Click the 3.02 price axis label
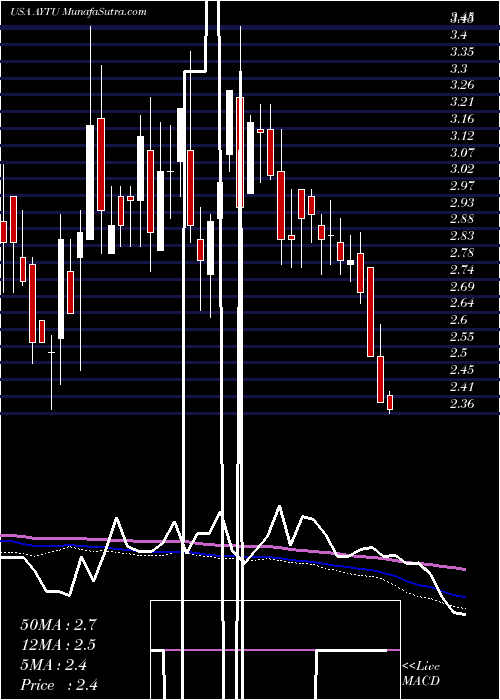Image resolution: width=500 pixels, height=700 pixels. [x=462, y=169]
